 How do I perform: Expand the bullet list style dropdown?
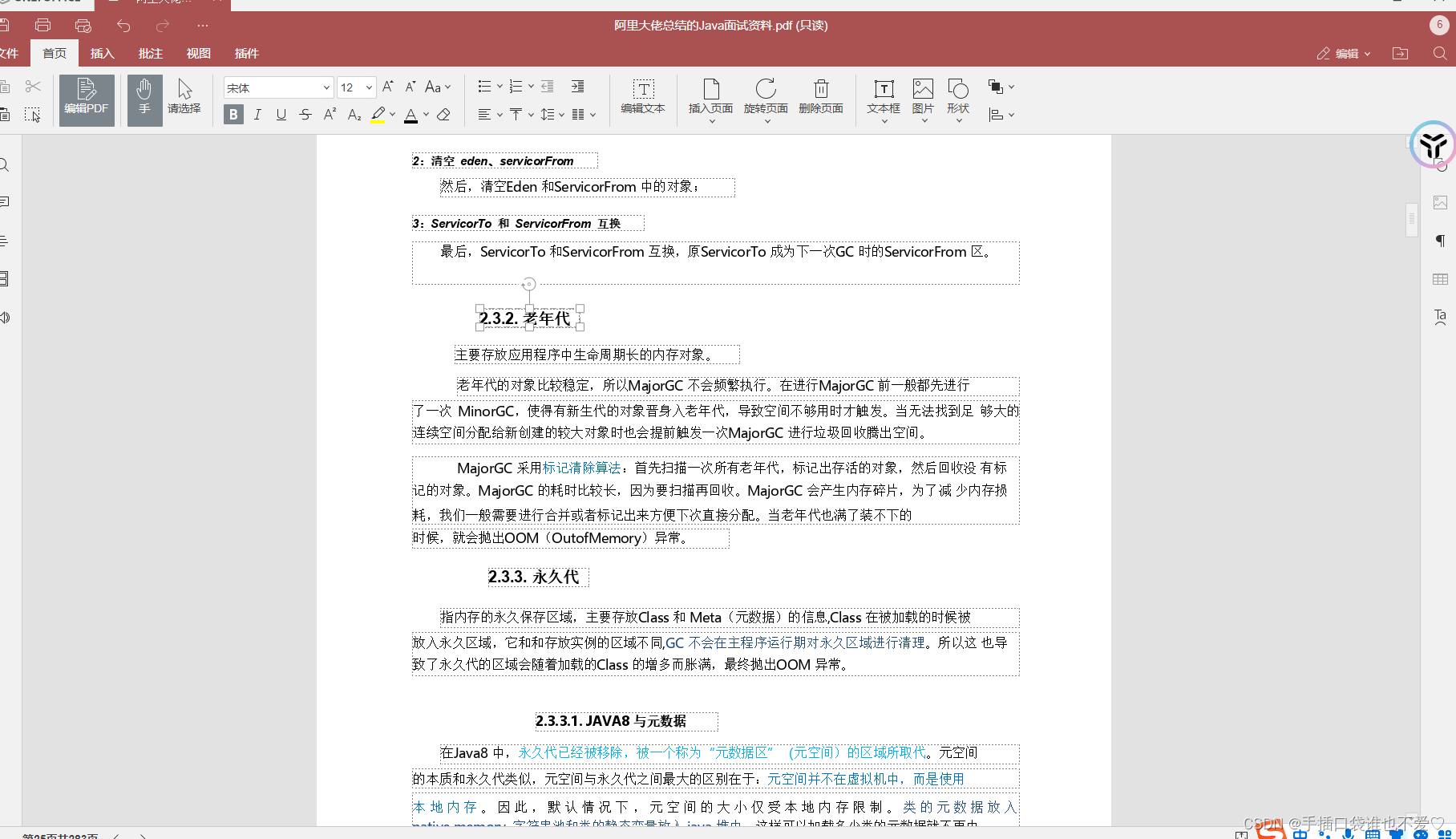499,87
